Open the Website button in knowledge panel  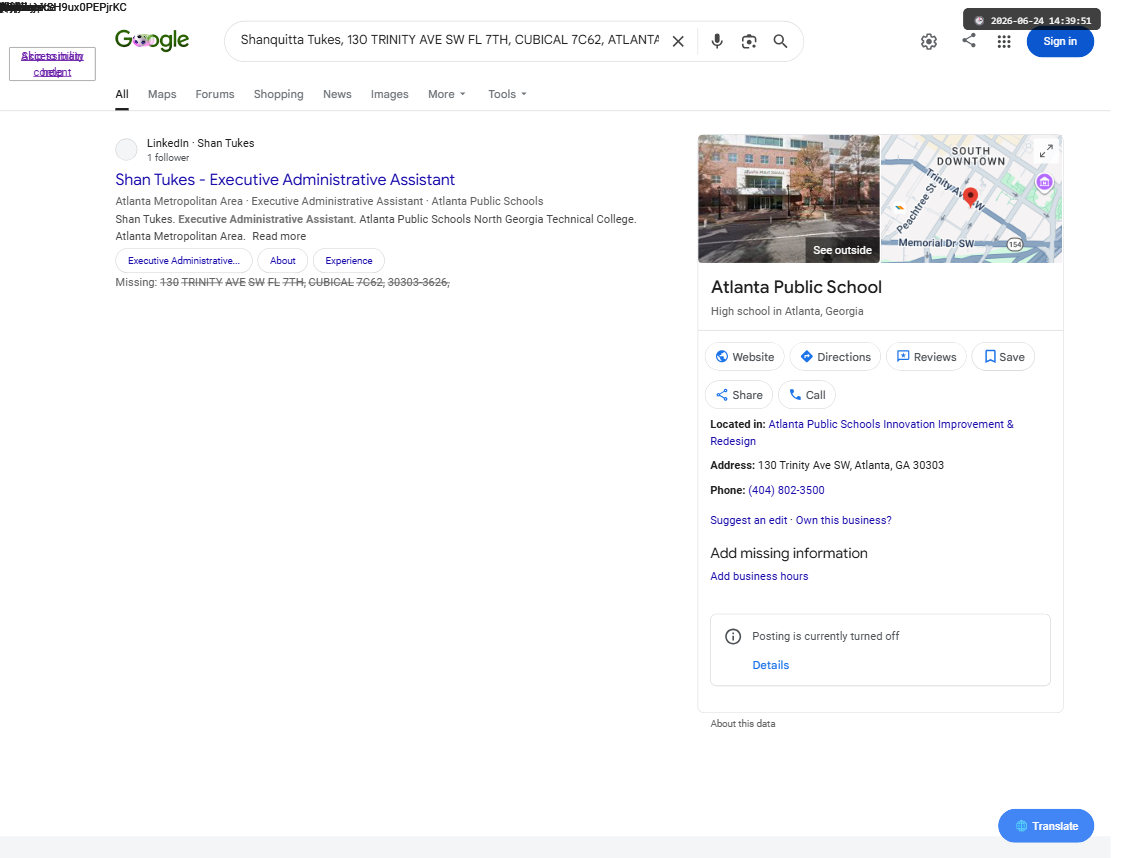tap(745, 356)
